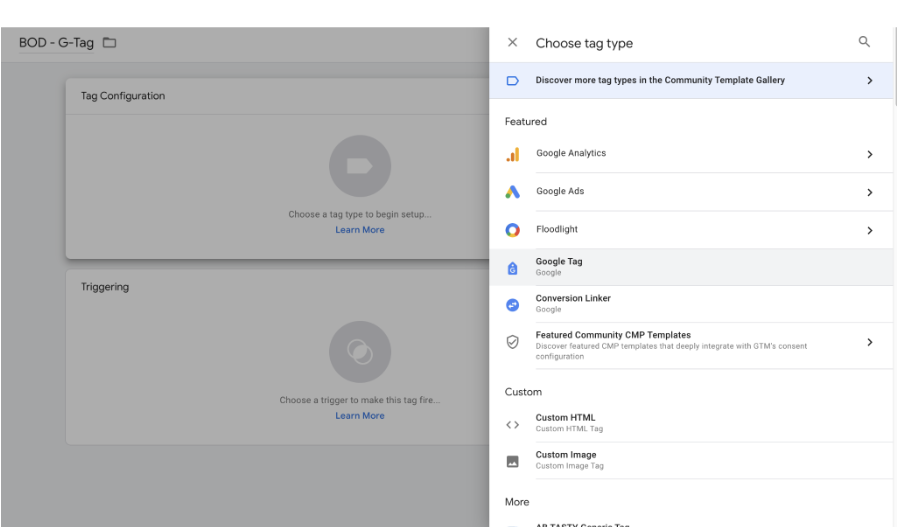Open Featured Community CMP Templates
This screenshot has width=908, height=528.
click(691, 345)
